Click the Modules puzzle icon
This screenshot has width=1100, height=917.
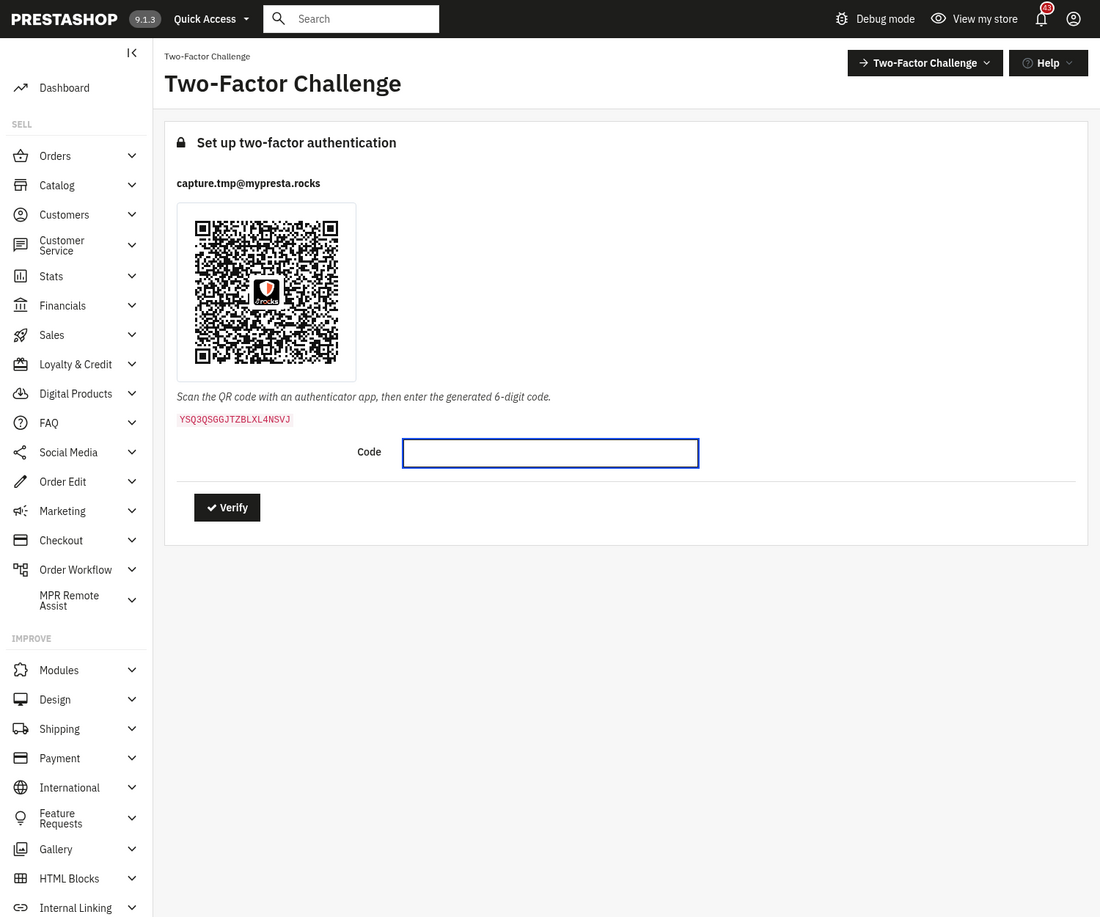point(20,670)
